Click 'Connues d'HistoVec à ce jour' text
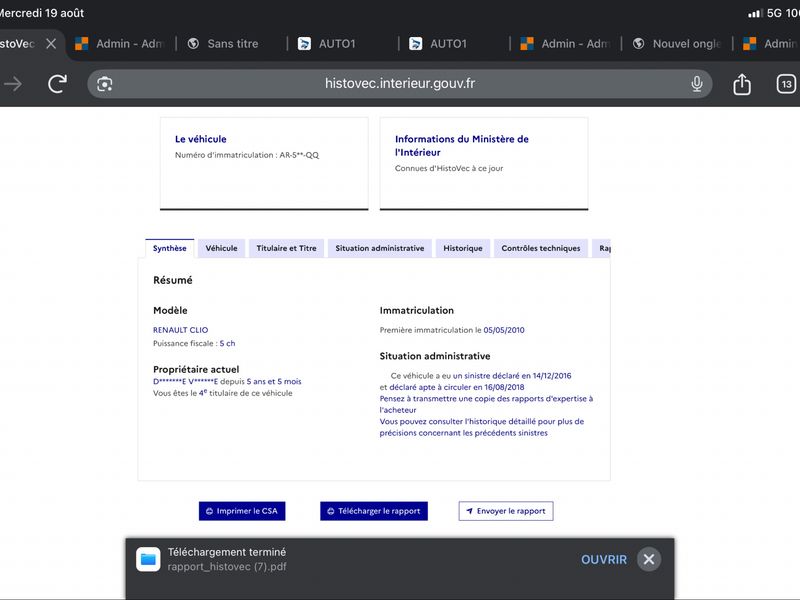800x600 pixels. [449, 168]
